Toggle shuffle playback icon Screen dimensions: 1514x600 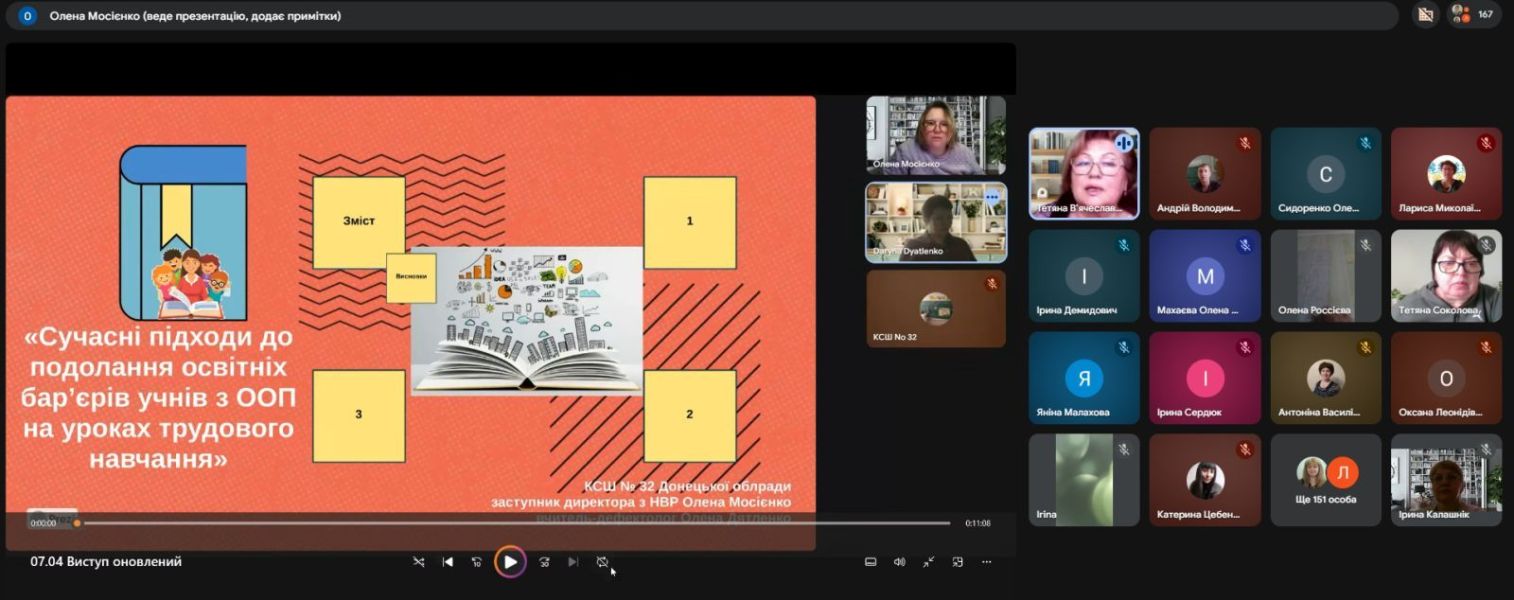[419, 562]
